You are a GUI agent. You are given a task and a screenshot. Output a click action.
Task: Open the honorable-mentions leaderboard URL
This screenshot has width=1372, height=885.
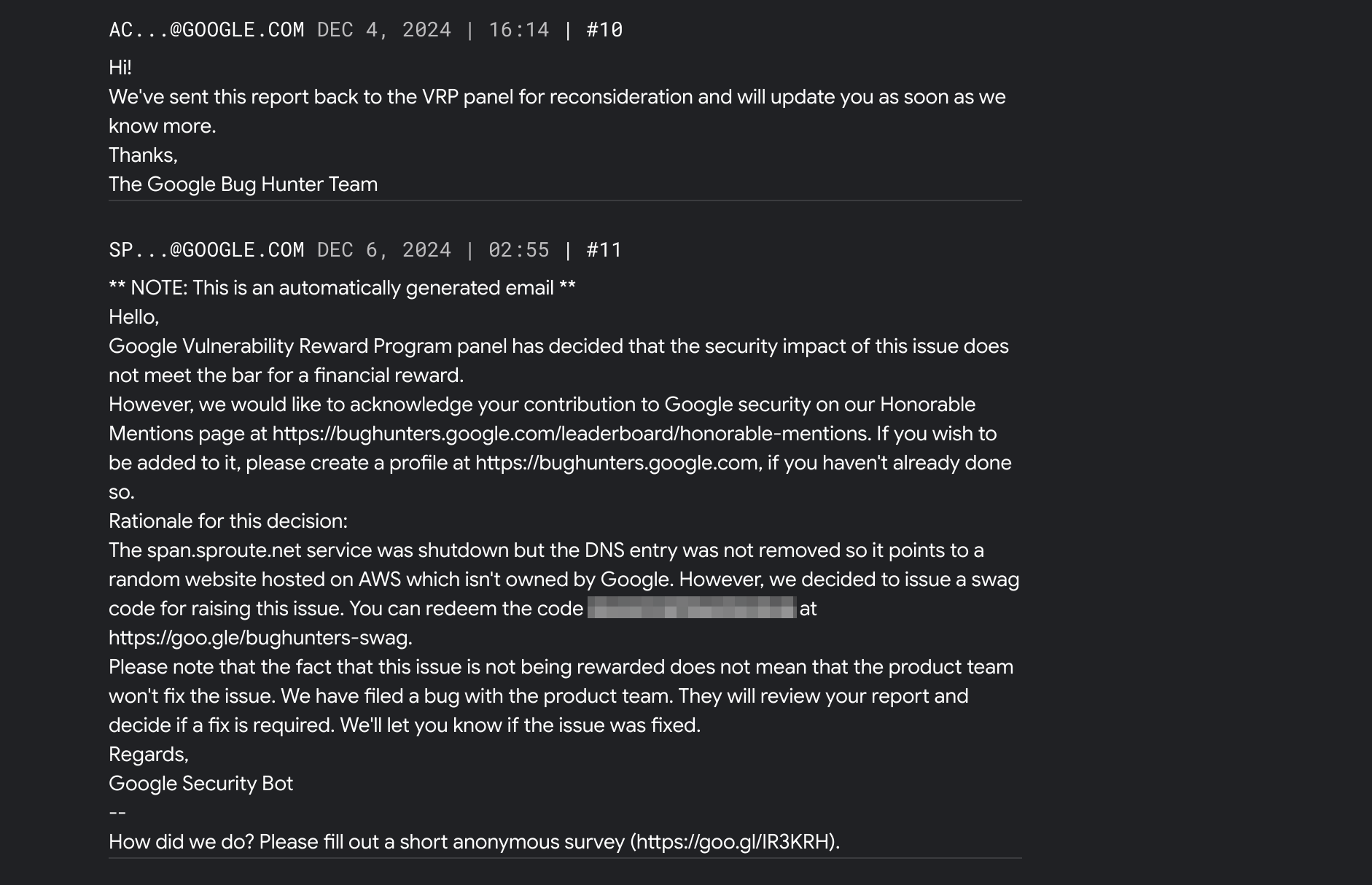(571, 434)
